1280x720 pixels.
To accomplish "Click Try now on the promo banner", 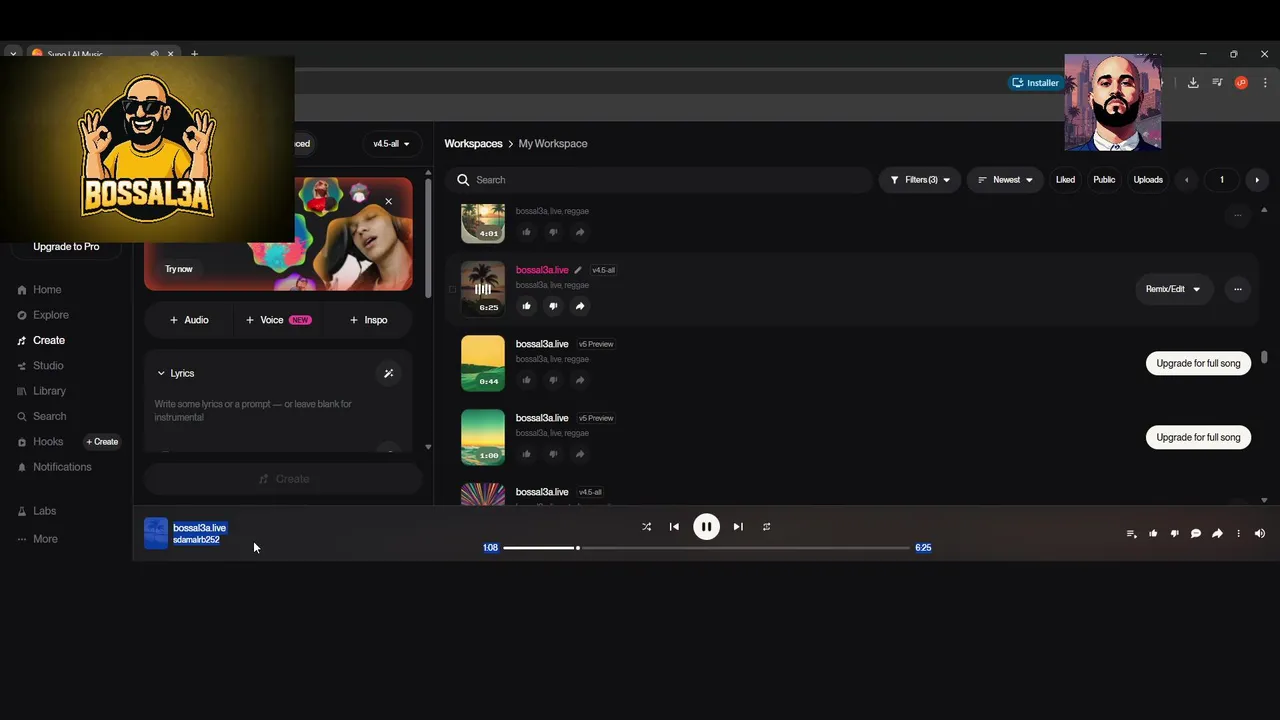I will (179, 269).
